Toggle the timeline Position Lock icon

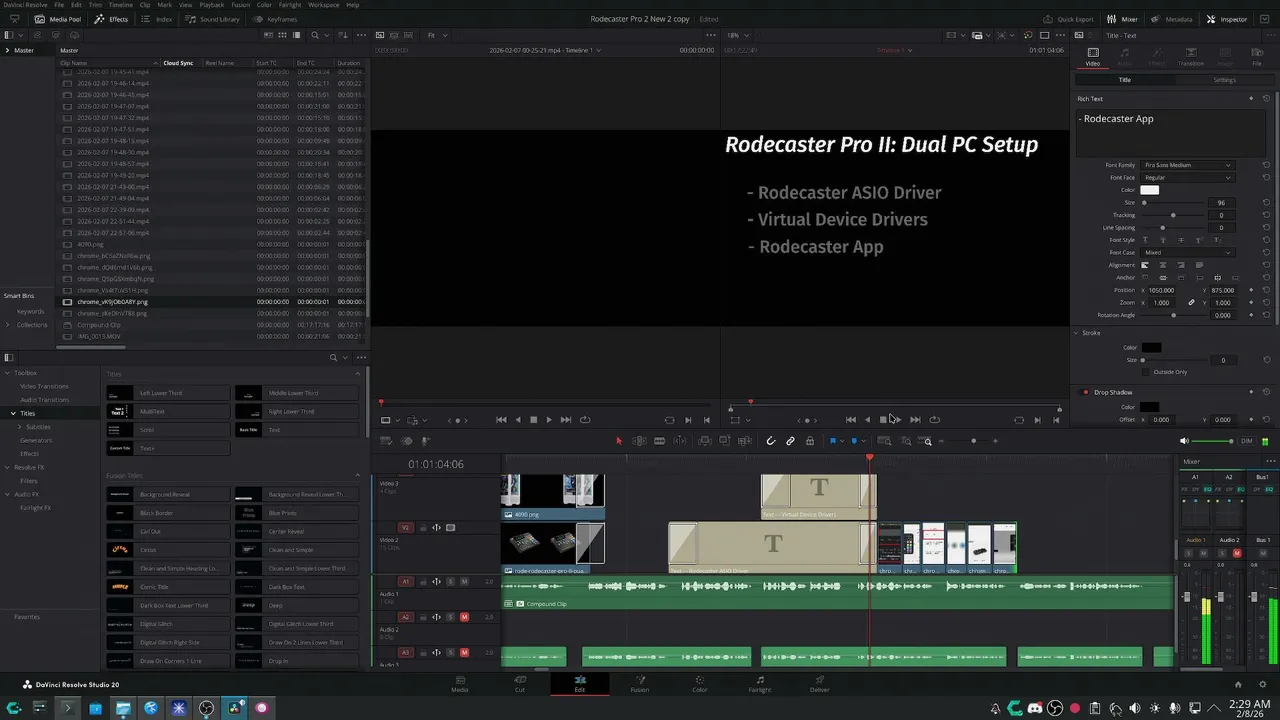click(810, 441)
